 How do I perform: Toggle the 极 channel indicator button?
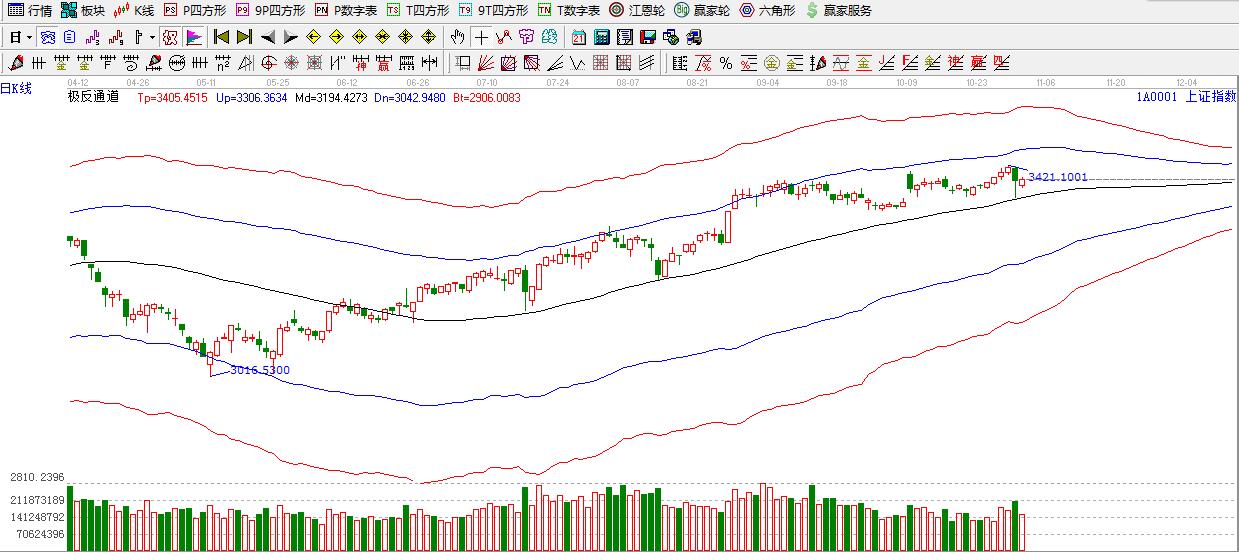(x=170, y=38)
